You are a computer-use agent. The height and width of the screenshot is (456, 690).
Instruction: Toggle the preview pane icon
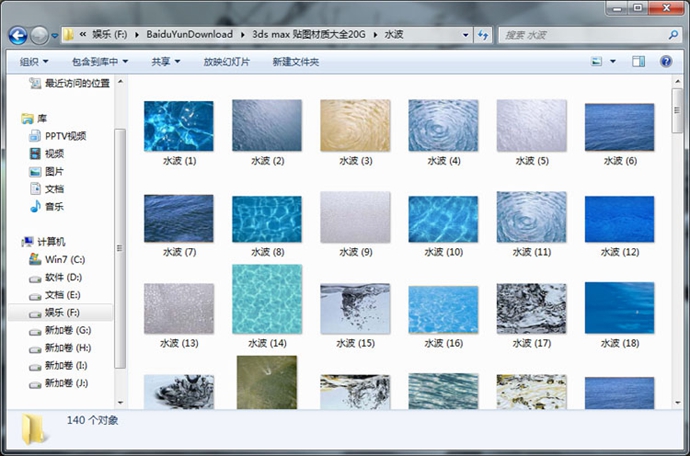click(639, 62)
